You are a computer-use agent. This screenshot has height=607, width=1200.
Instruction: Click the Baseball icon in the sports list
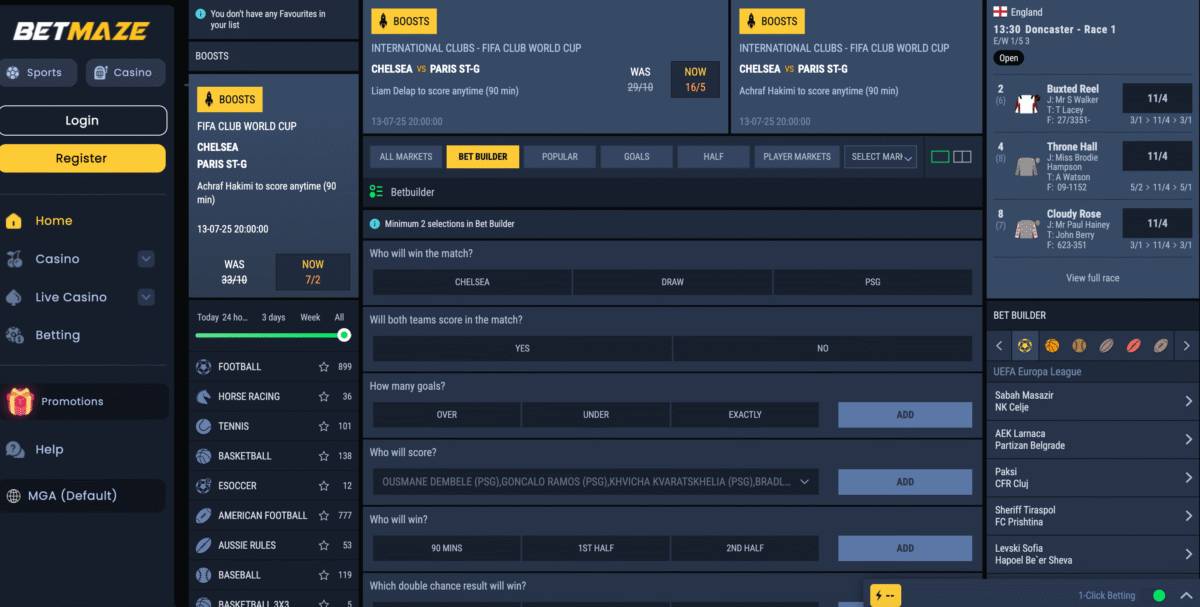click(204, 575)
